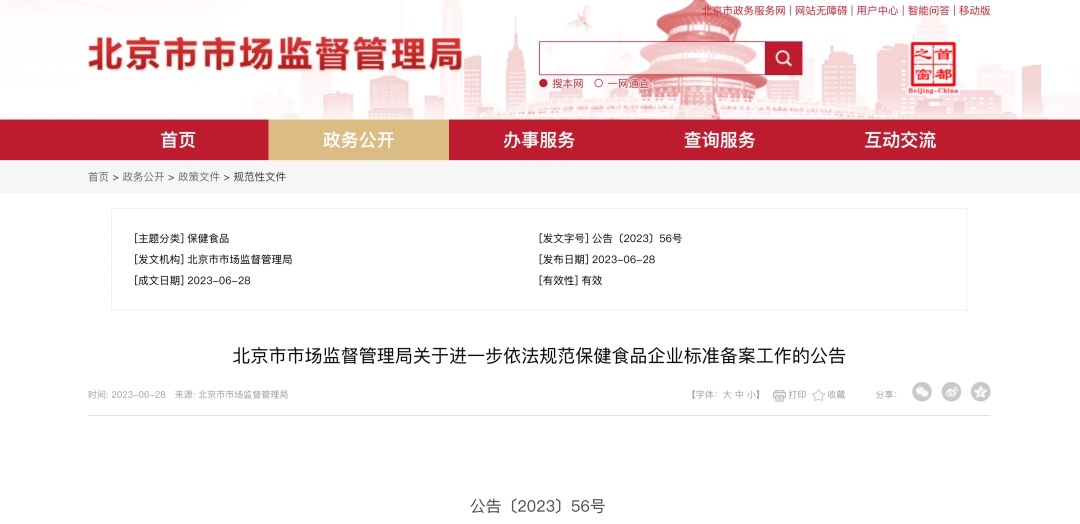1080x524 pixels.
Task: Click the star icon for 收藏
Action: (x=818, y=395)
